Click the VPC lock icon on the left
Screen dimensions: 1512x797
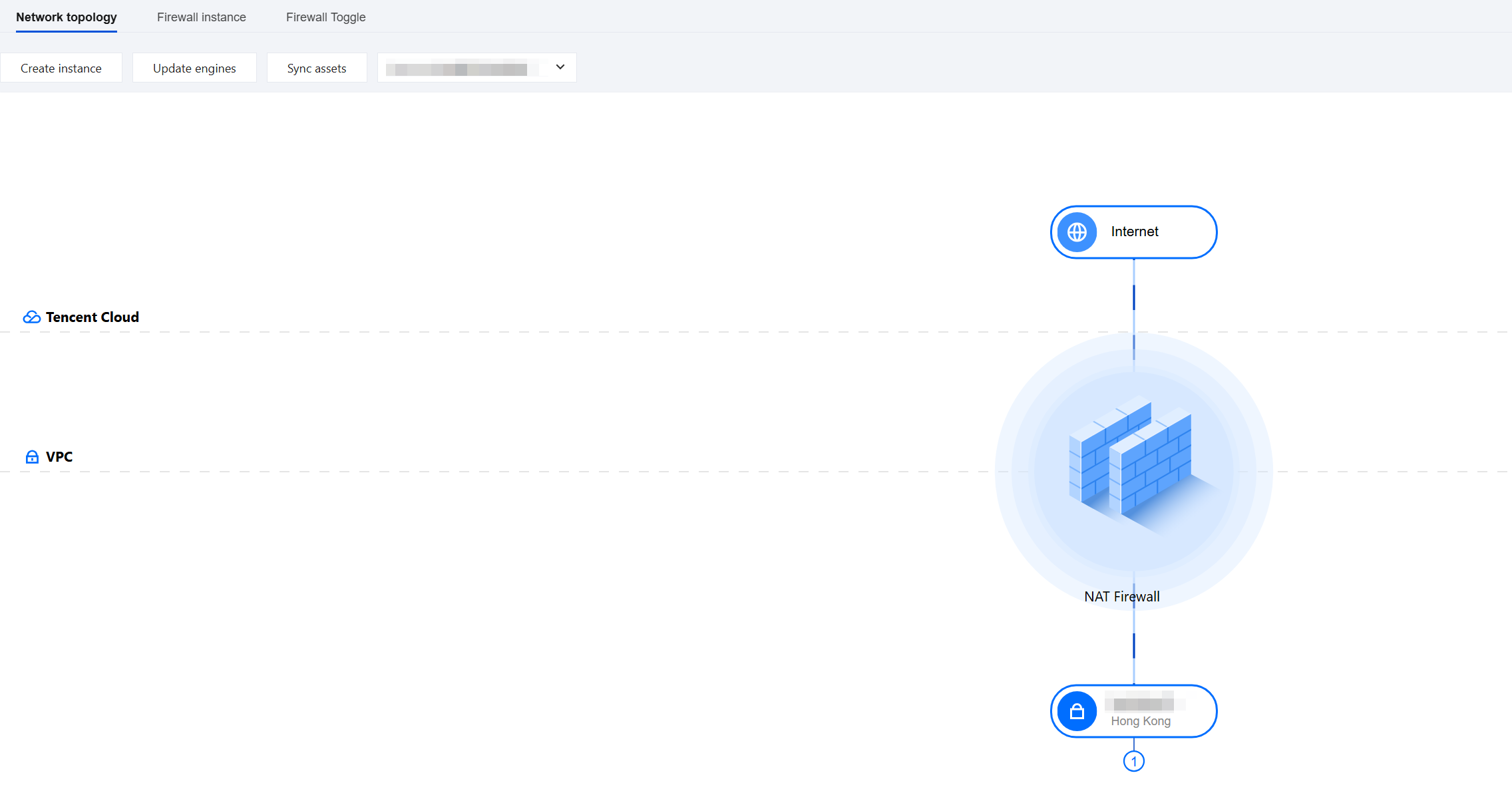[x=32, y=457]
